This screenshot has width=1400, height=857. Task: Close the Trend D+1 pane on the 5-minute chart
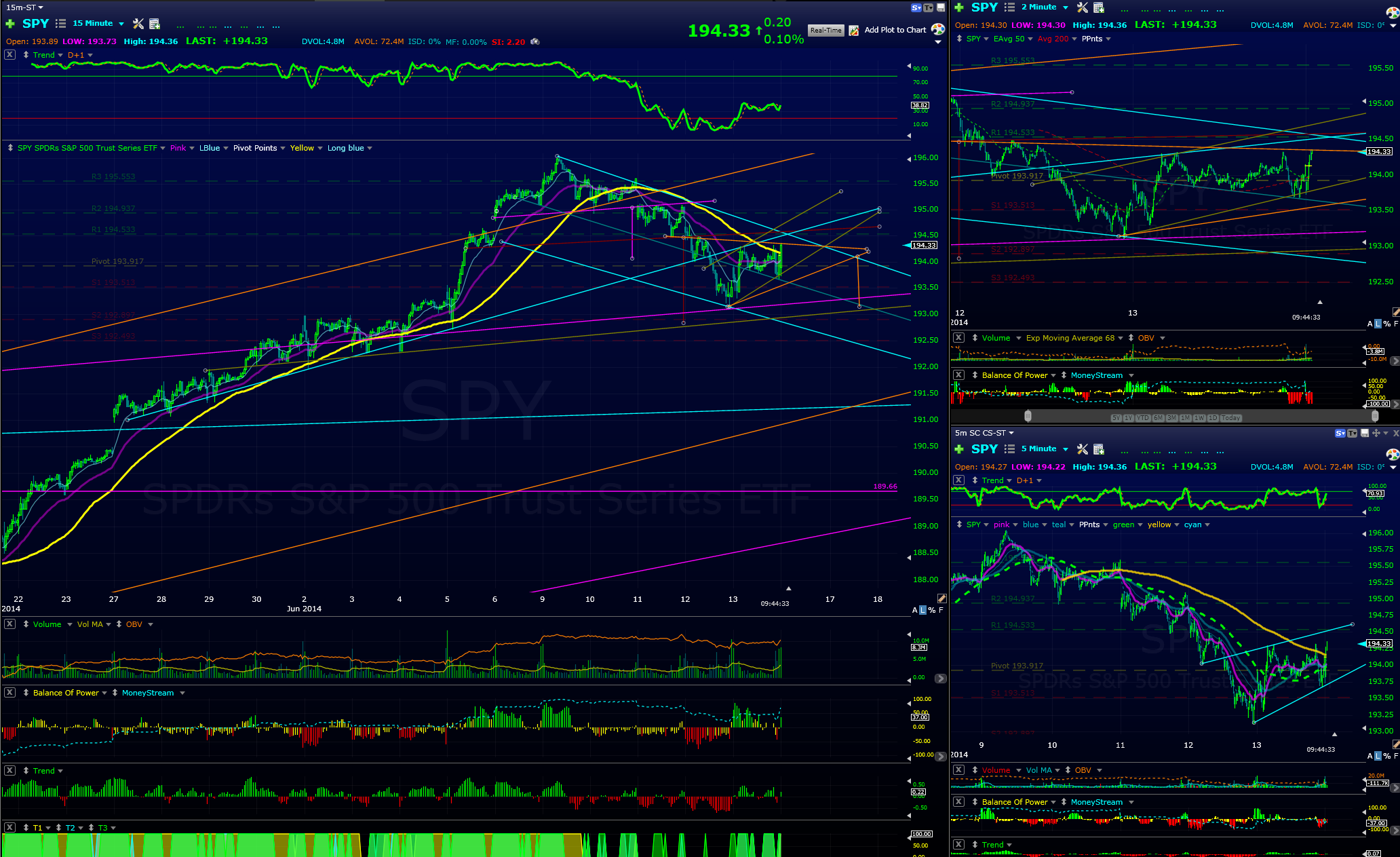click(958, 480)
